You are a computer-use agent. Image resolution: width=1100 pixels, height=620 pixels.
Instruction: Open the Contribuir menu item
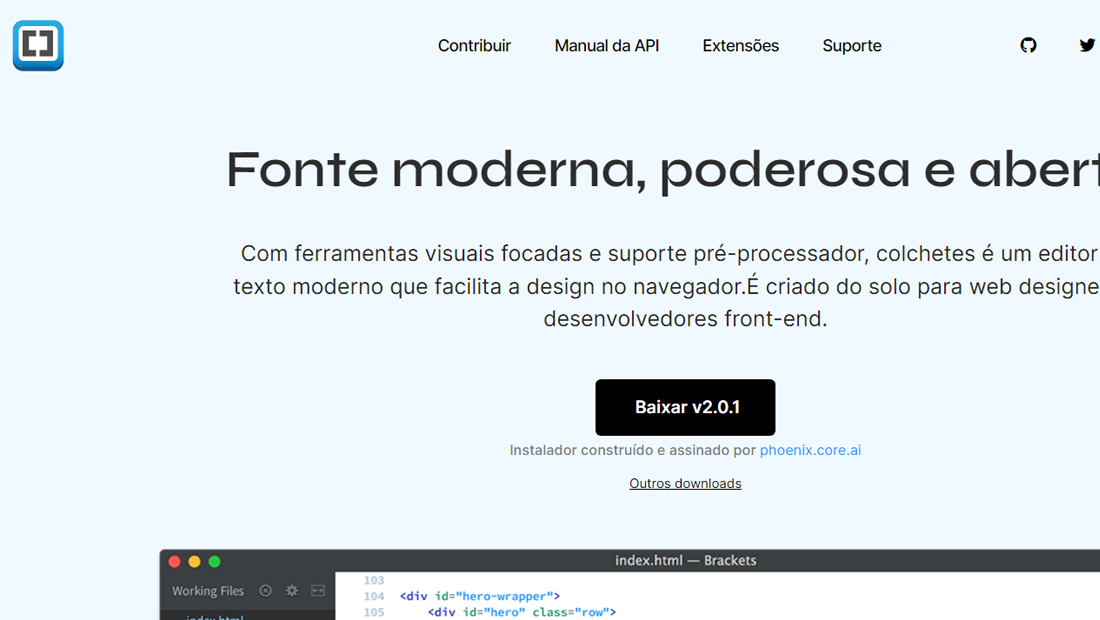pyautogui.click(x=474, y=46)
